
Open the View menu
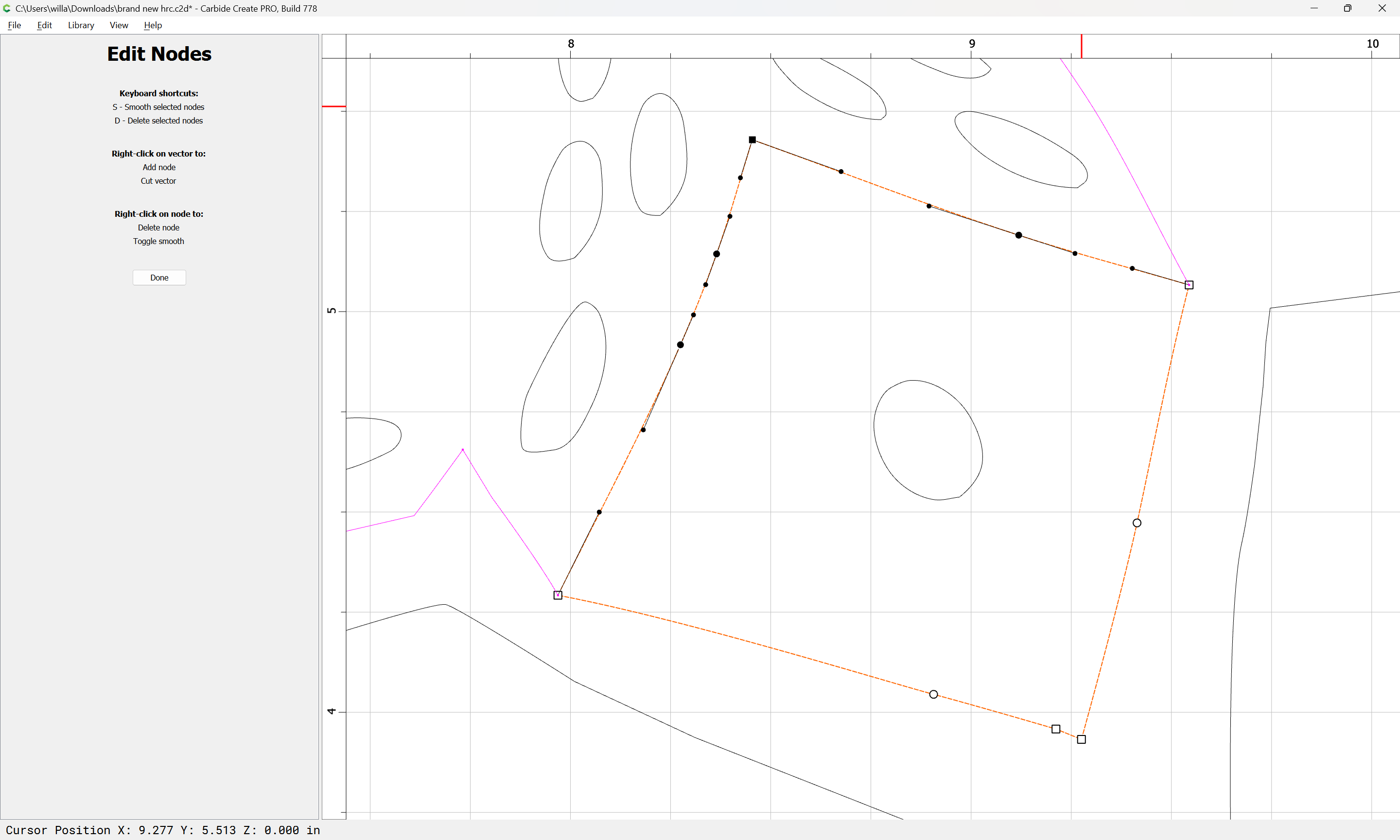tap(119, 25)
